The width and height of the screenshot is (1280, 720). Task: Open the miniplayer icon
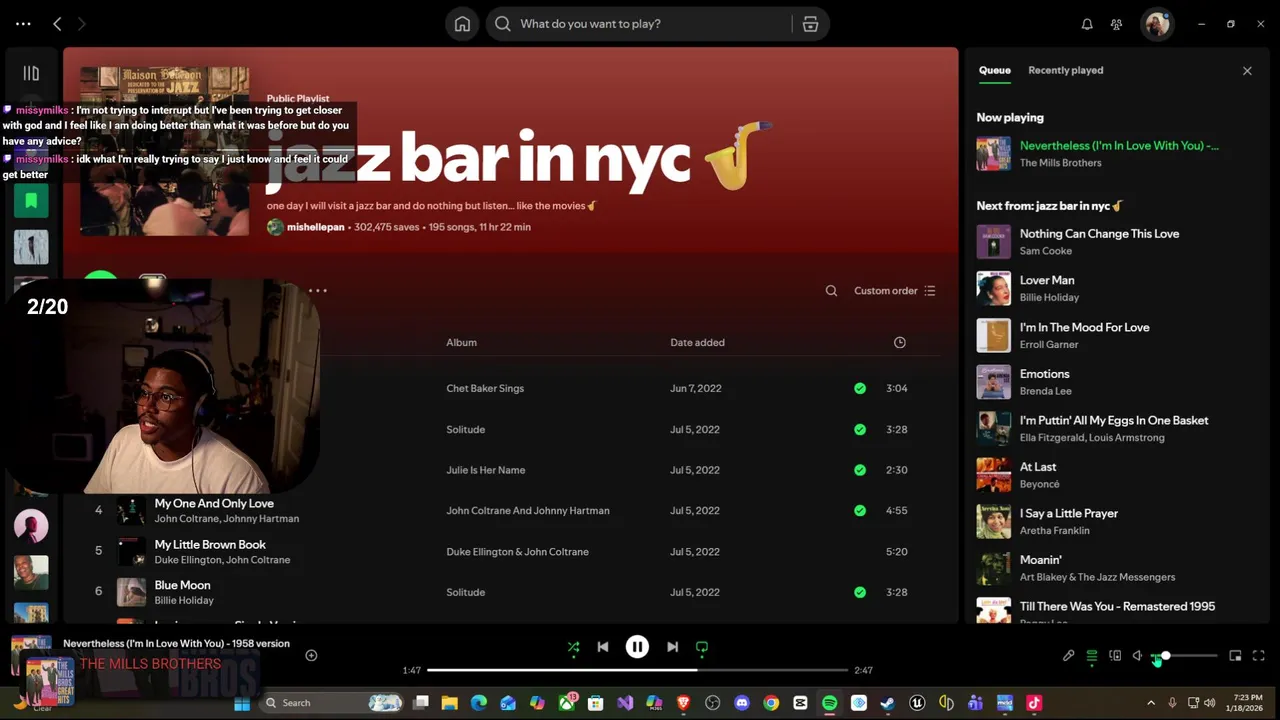point(1235,656)
